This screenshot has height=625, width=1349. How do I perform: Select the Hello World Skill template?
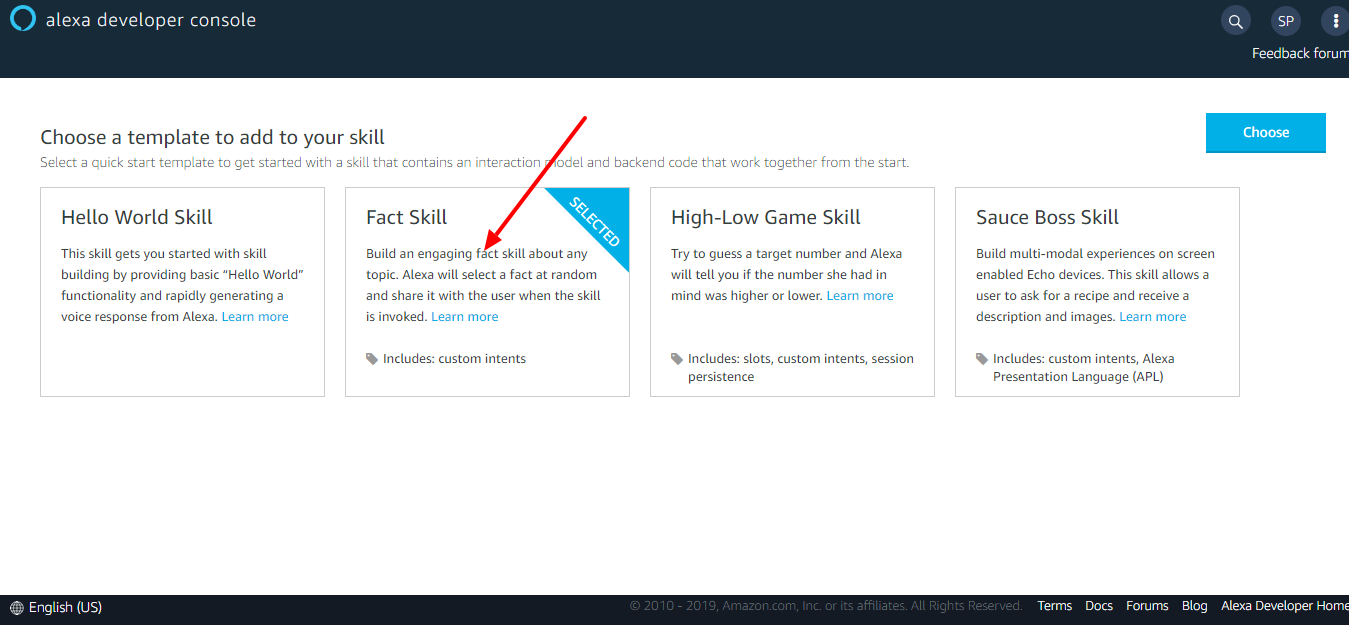[182, 292]
